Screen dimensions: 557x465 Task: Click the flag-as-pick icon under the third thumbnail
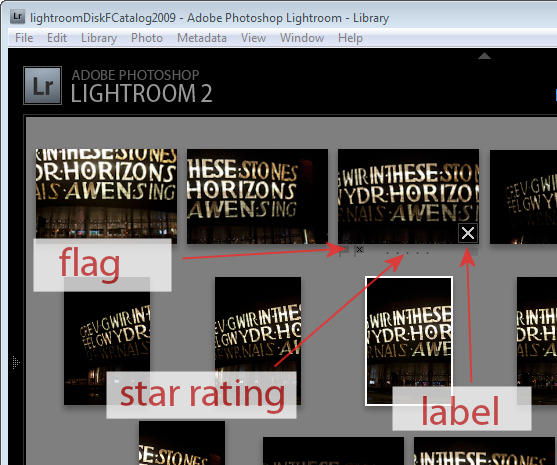[x=344, y=250]
